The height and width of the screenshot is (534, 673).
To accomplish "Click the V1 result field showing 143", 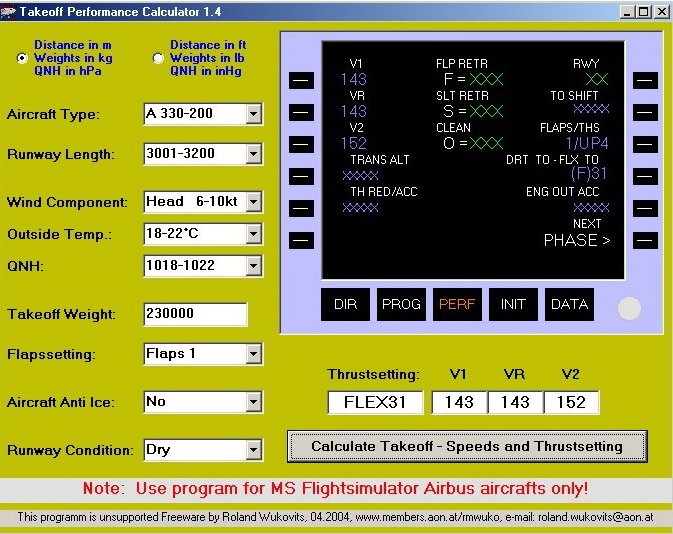I will [x=459, y=402].
